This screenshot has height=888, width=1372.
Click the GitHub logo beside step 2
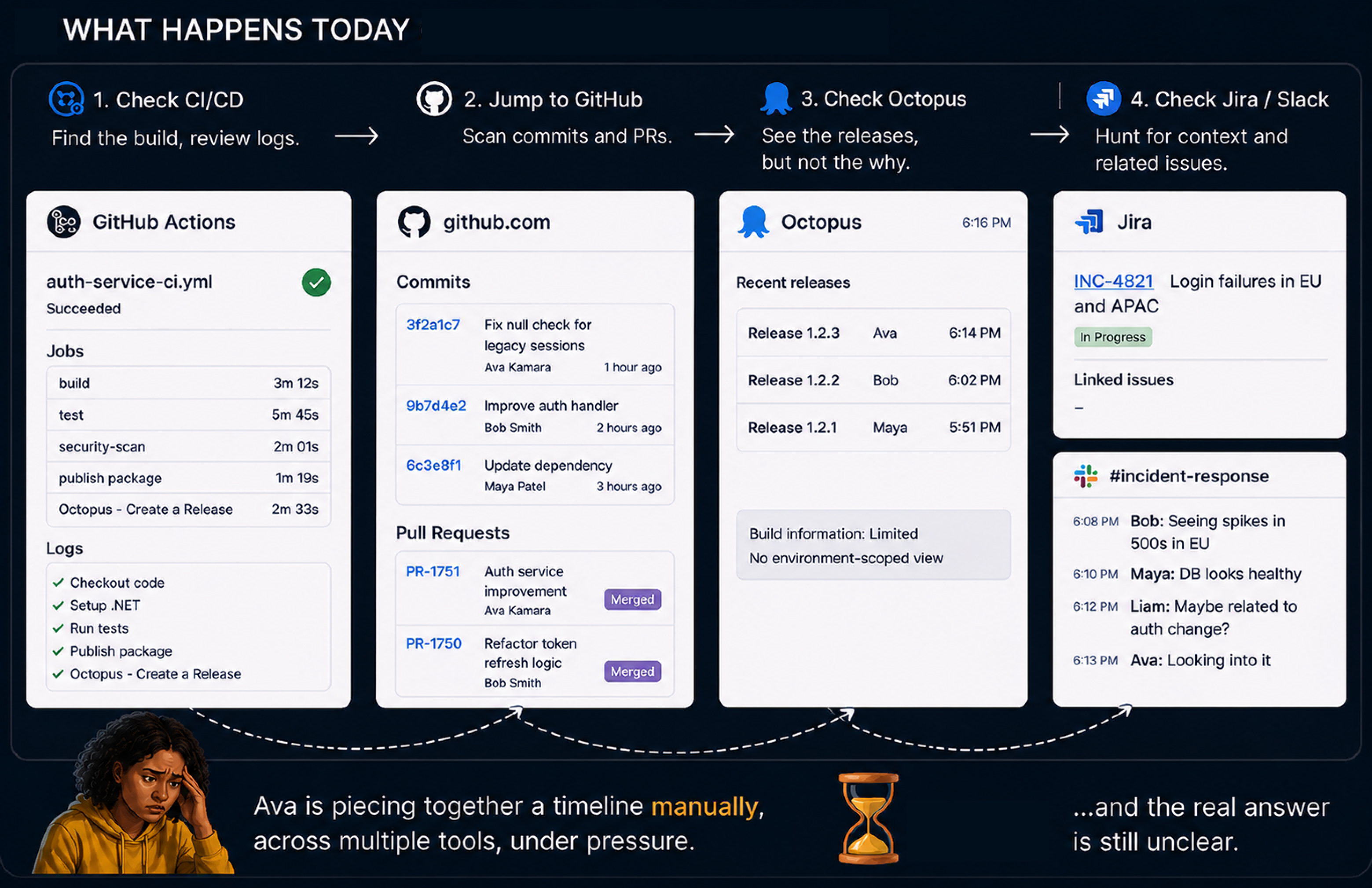(x=434, y=99)
